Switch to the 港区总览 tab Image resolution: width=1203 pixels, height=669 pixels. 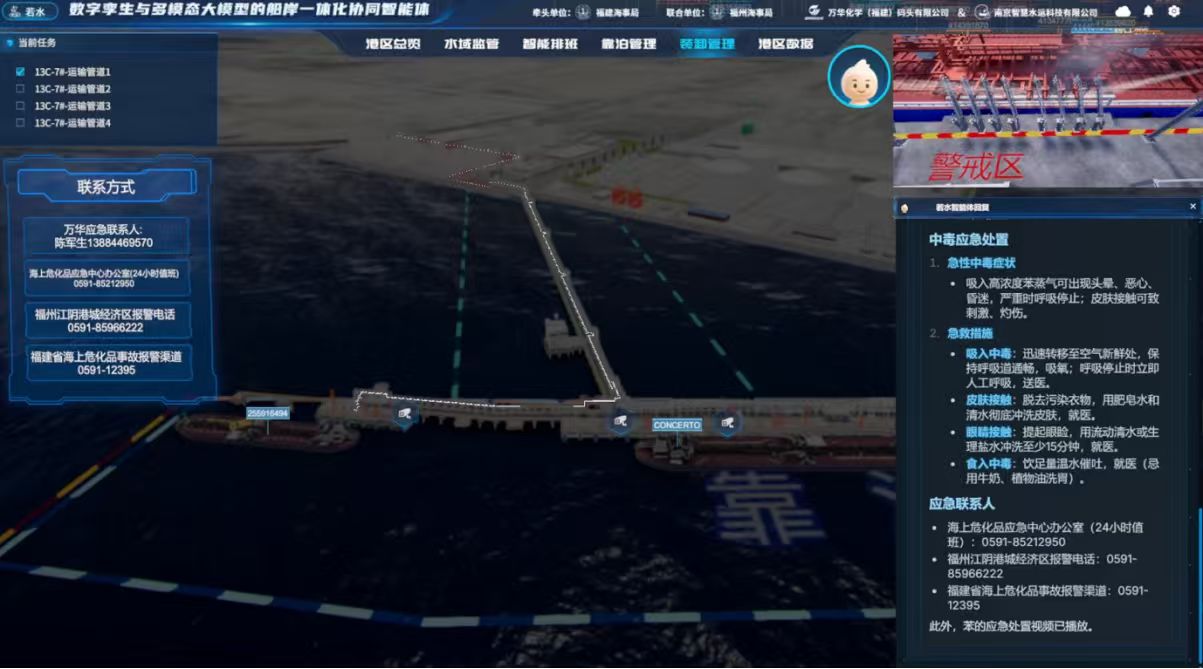click(392, 44)
